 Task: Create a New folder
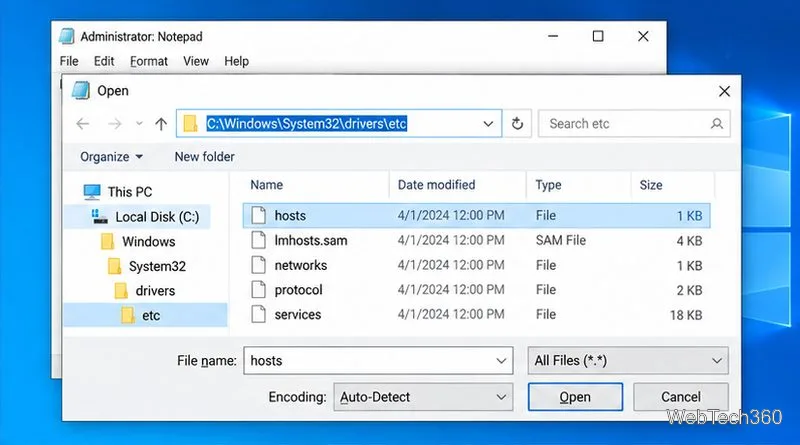[205, 157]
